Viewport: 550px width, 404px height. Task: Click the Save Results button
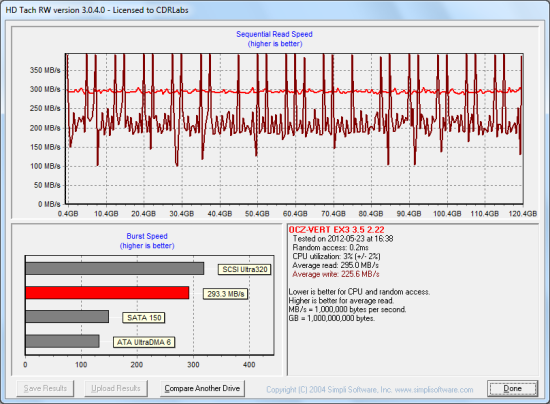(45, 389)
